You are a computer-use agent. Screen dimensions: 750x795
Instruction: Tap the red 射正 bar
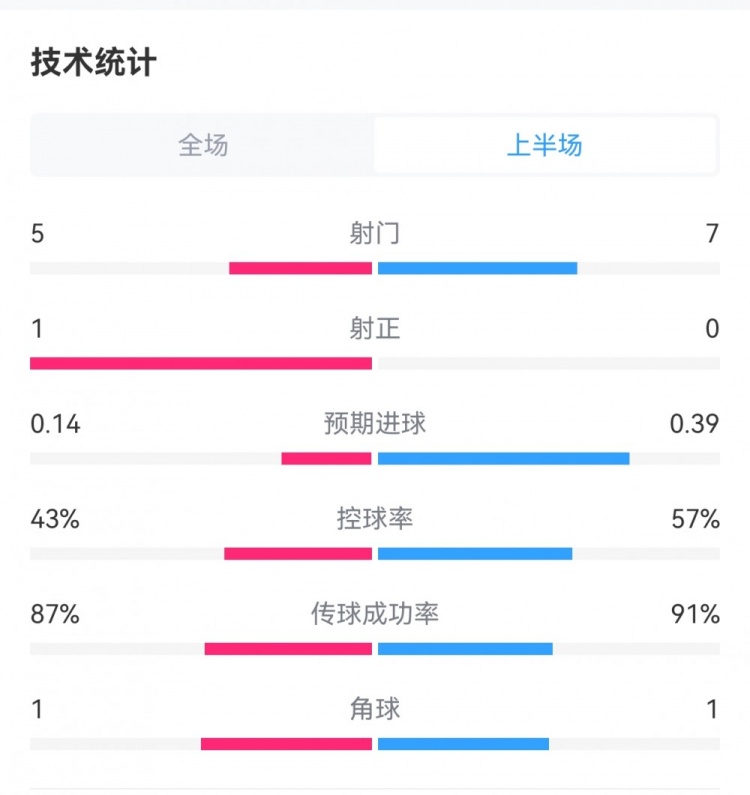click(201, 363)
